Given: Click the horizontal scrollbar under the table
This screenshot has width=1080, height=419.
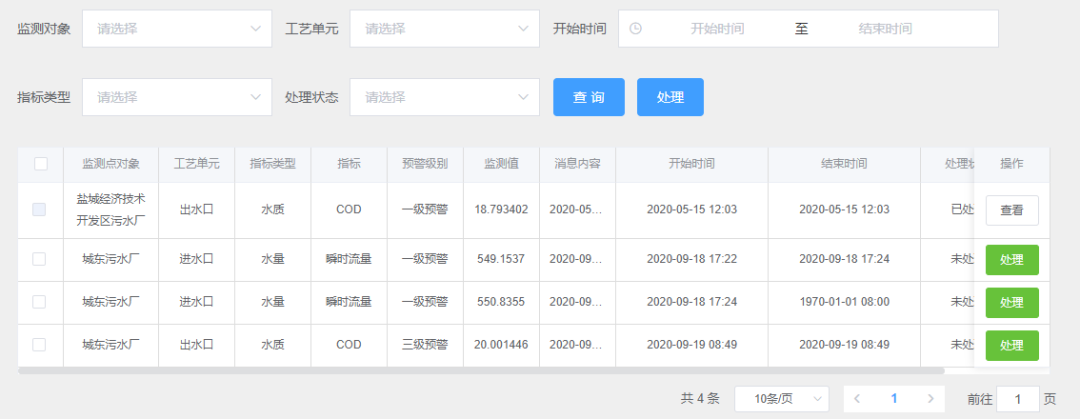Looking at the screenshot, I should click(x=480, y=371).
